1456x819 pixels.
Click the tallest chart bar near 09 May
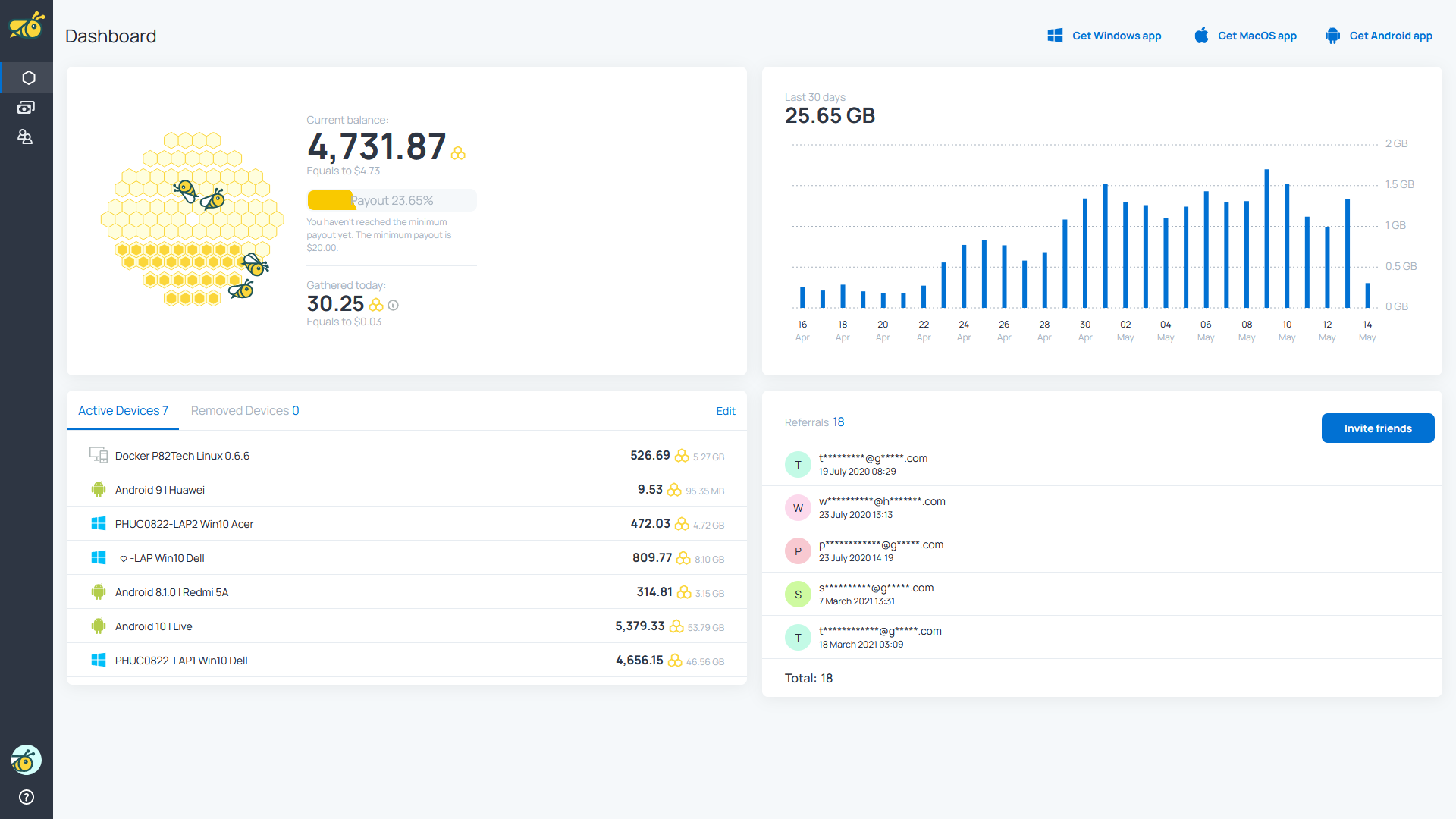click(1266, 238)
